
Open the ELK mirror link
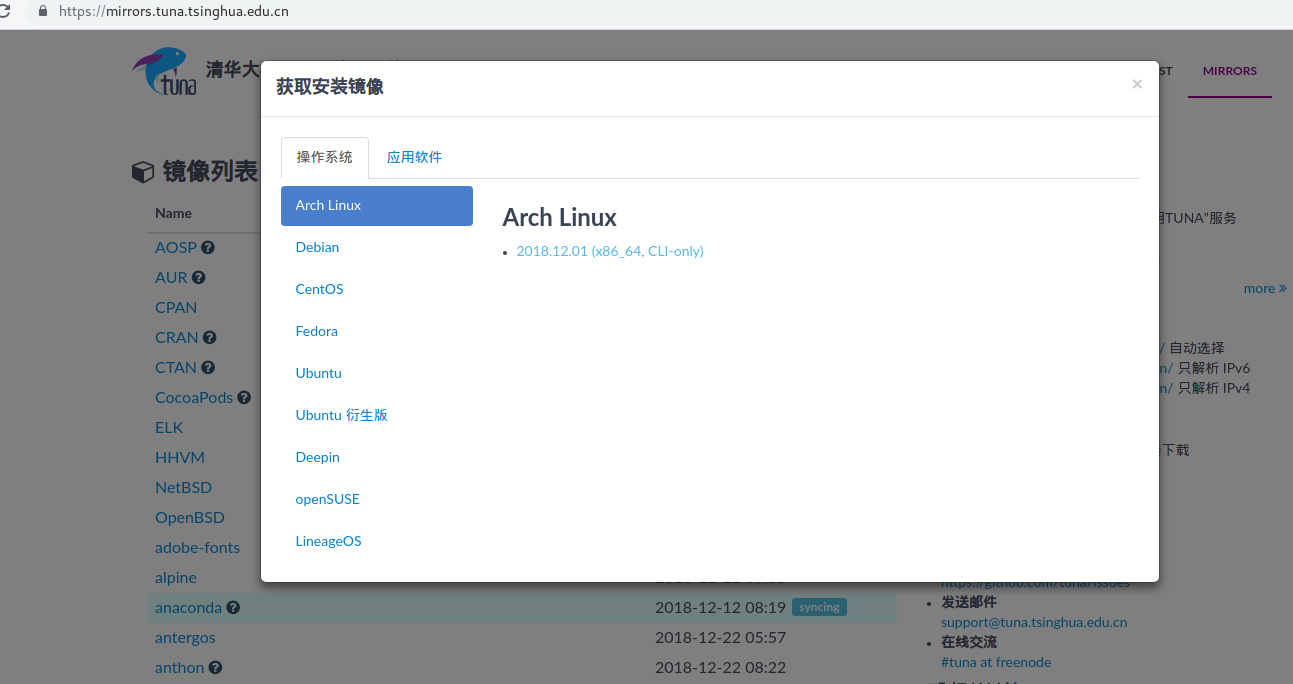pyautogui.click(x=169, y=427)
